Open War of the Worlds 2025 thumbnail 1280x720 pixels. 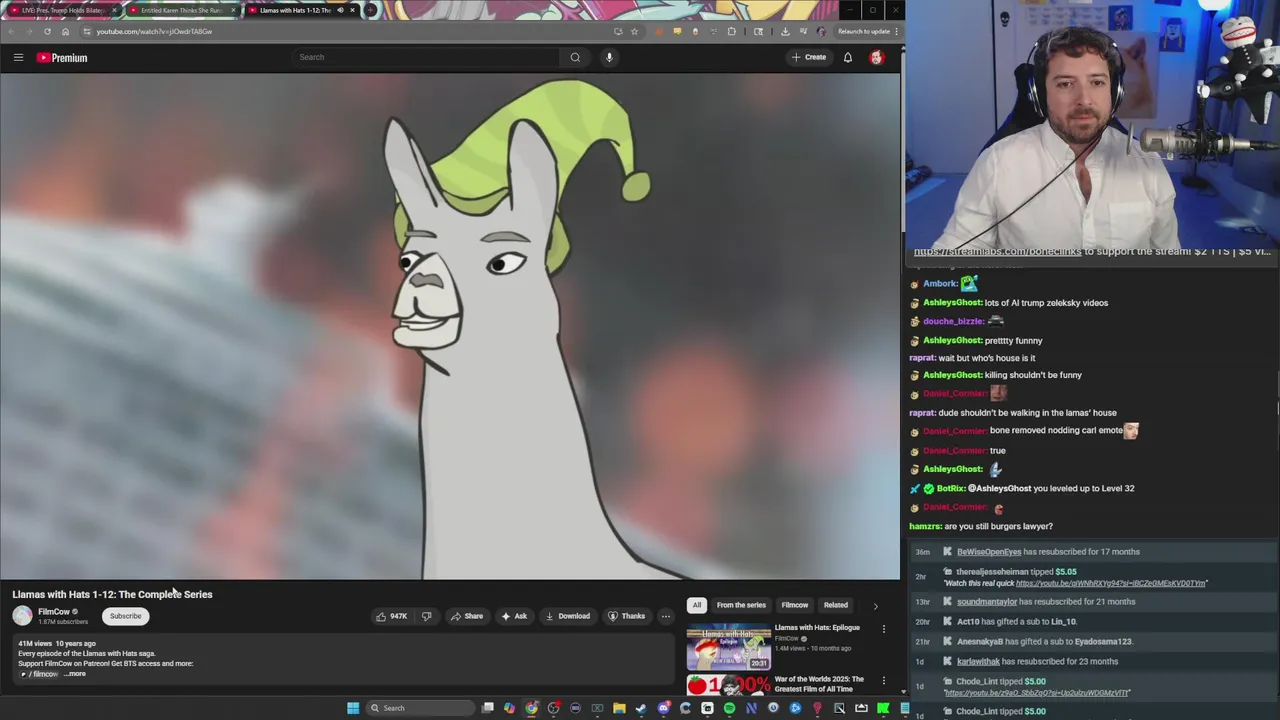(729, 685)
